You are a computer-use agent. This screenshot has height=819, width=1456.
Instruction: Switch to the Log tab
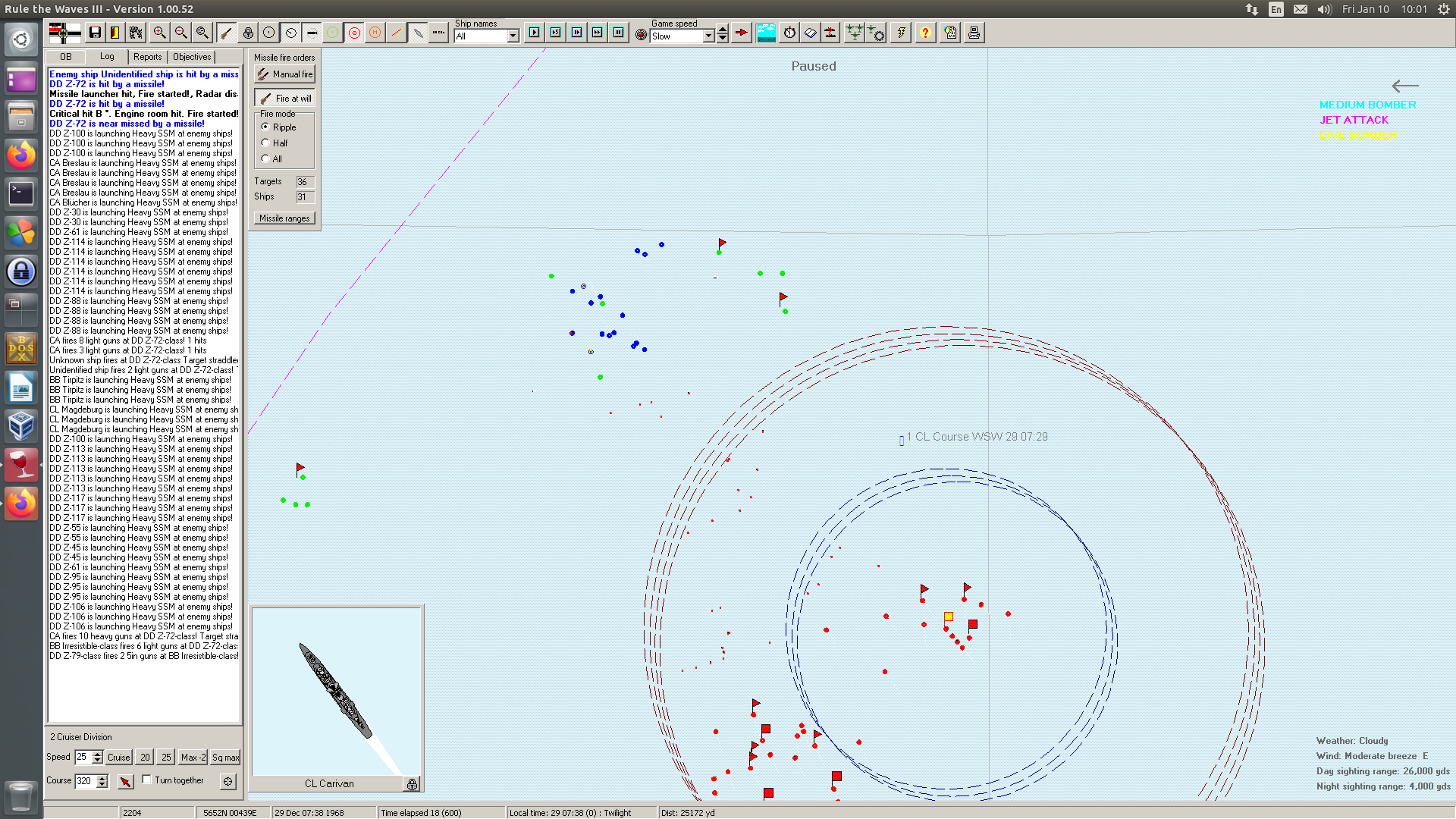(107, 56)
